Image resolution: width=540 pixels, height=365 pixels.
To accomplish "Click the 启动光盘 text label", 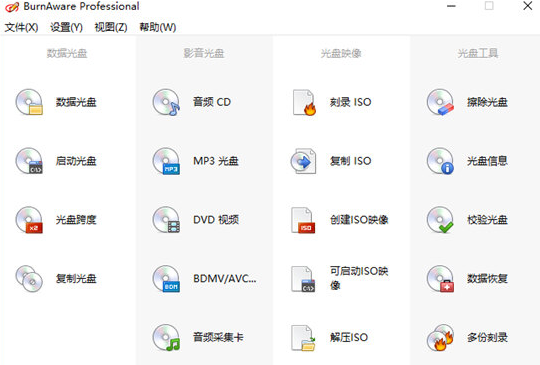I will [x=76, y=161].
